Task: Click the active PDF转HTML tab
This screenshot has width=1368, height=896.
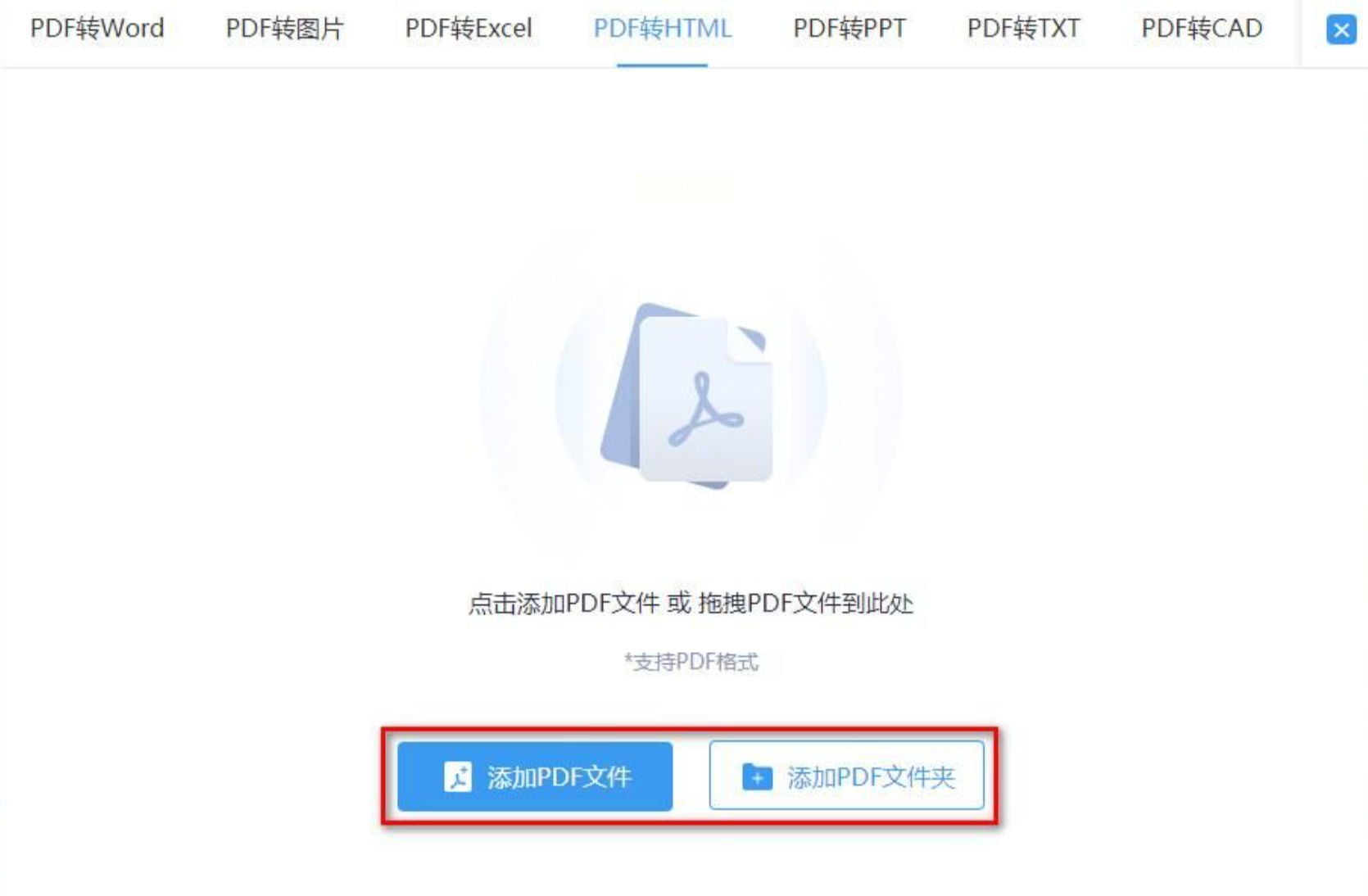Action: point(662,29)
